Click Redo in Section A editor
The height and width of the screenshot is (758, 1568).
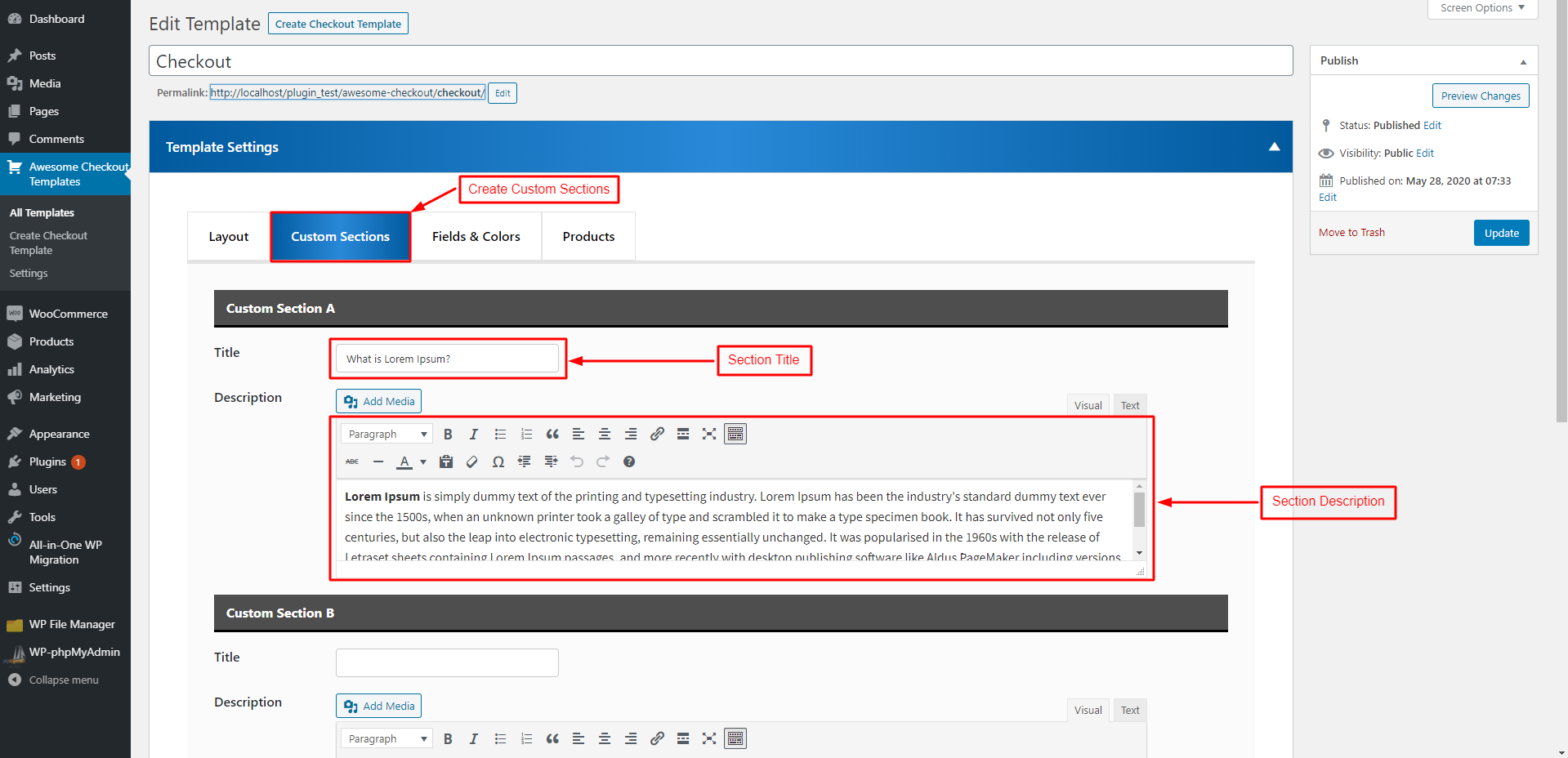pyautogui.click(x=603, y=461)
